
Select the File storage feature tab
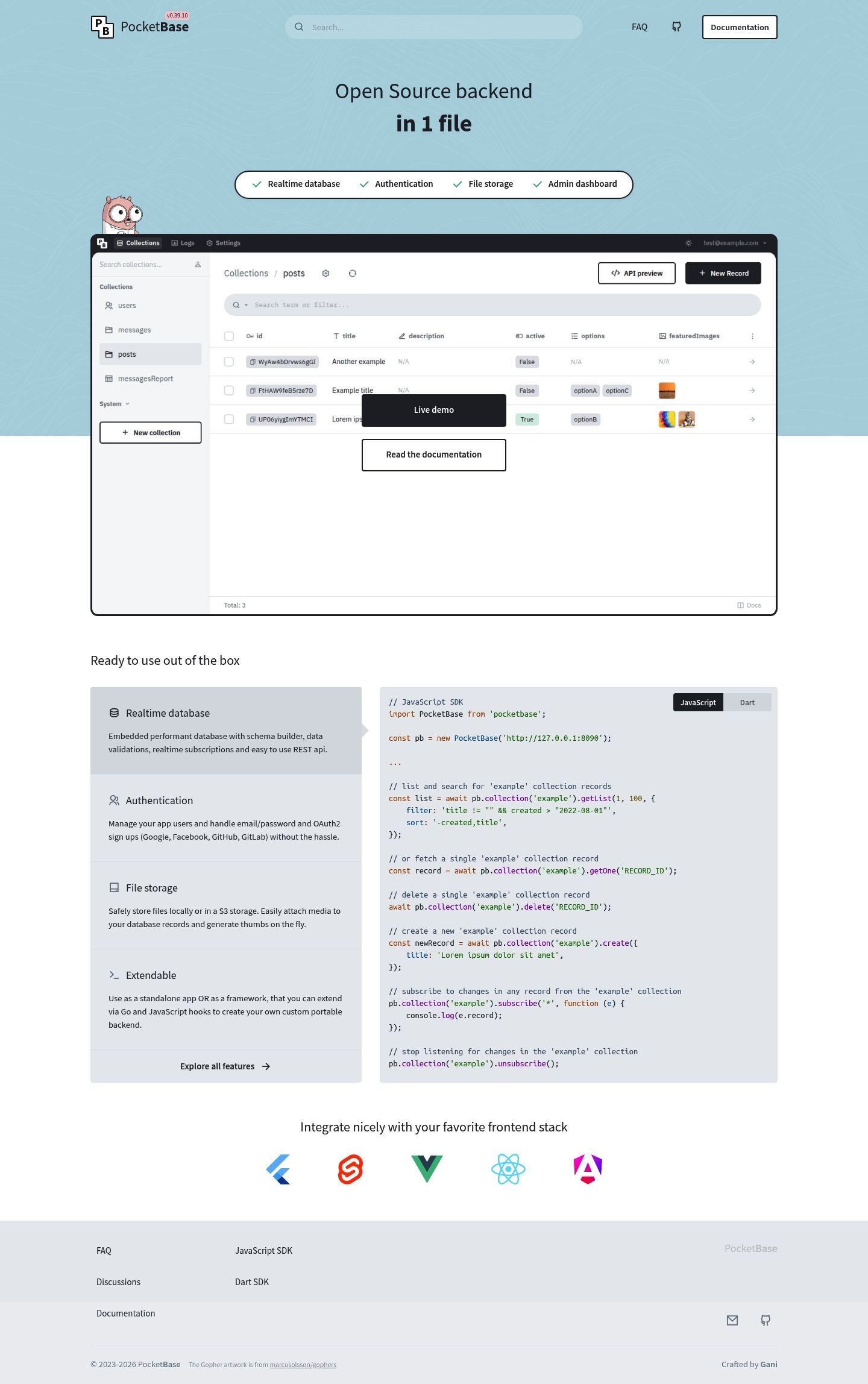pos(226,905)
